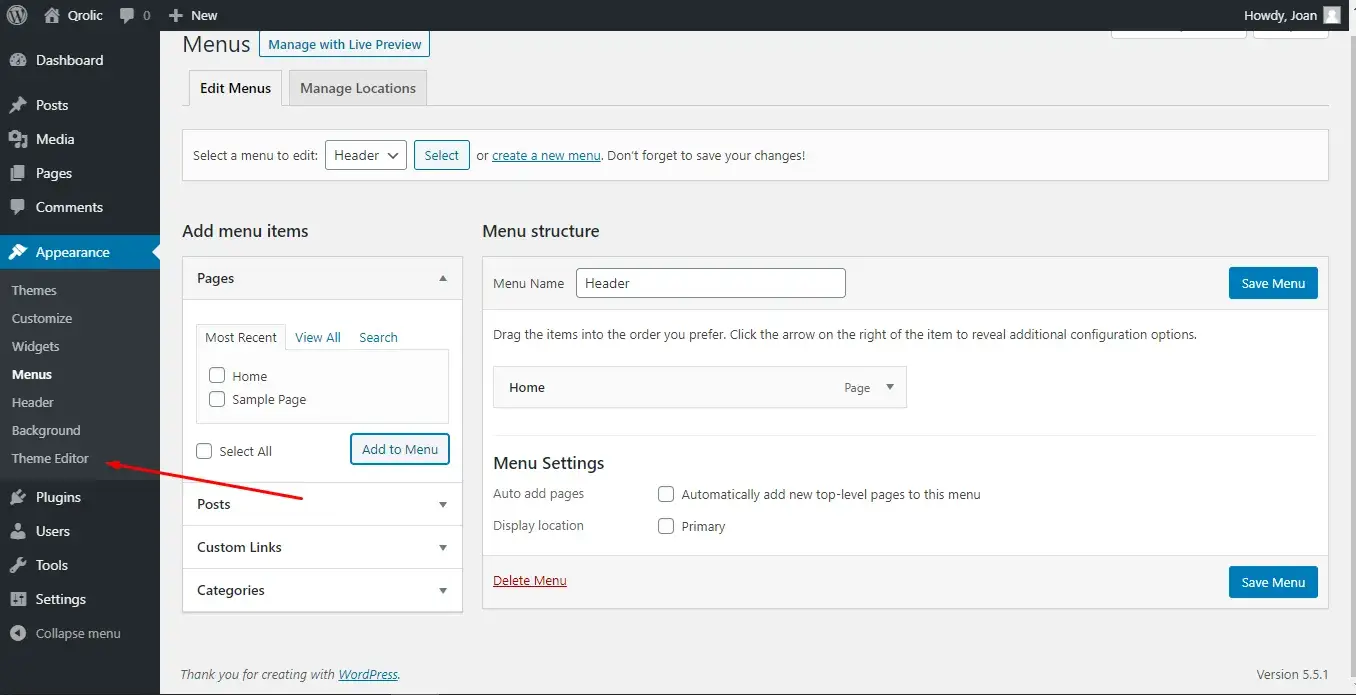Open Dashboard from the sidebar
Screen dimensions: 1356x695
point(68,60)
